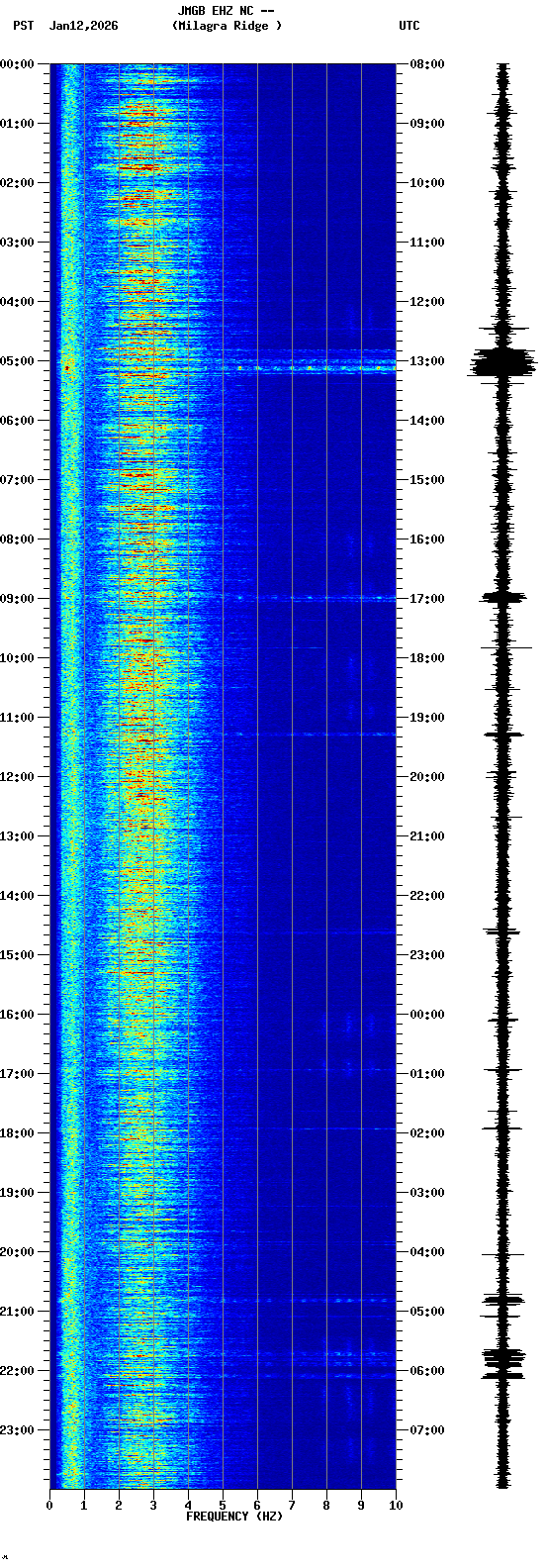Click the '12:00' PST time label on left
Screen dimensions: 546x1568
click(x=17, y=777)
